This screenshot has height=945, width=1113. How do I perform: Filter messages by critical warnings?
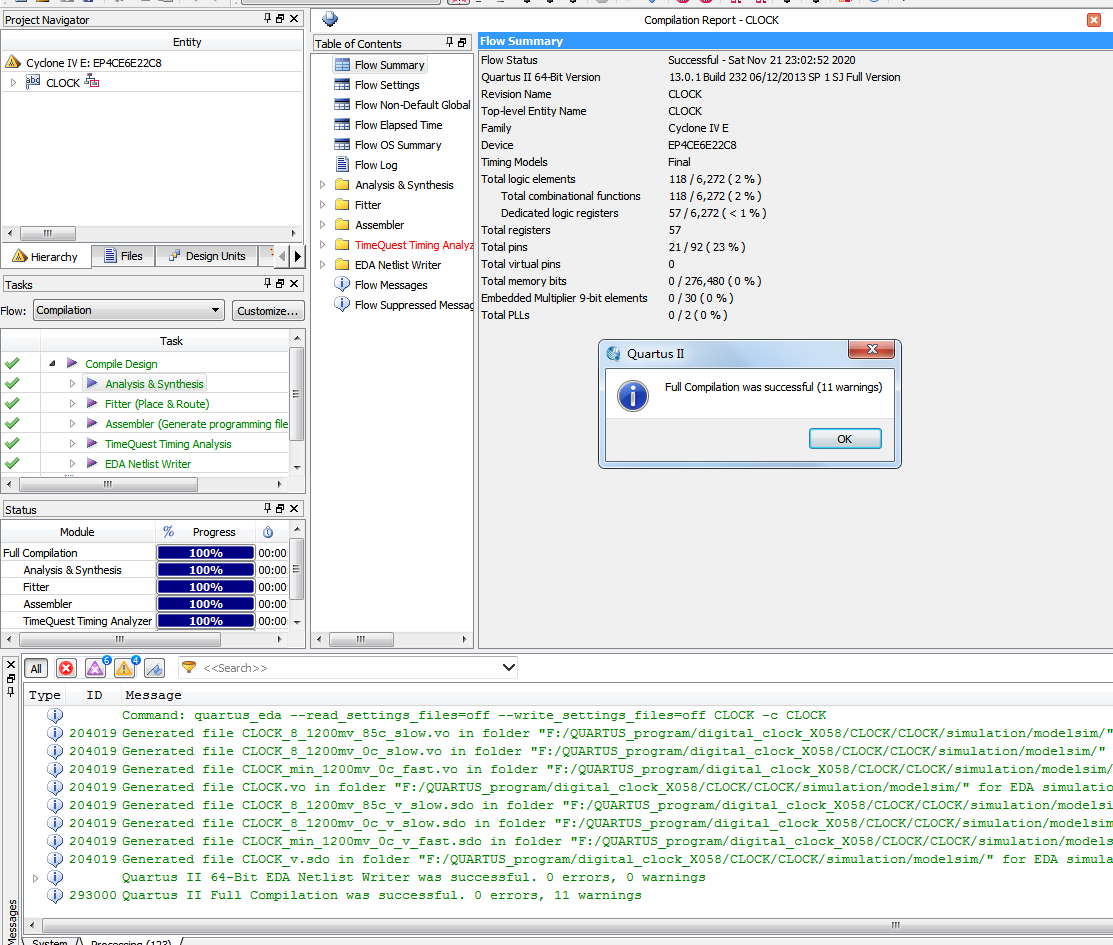coord(95,669)
